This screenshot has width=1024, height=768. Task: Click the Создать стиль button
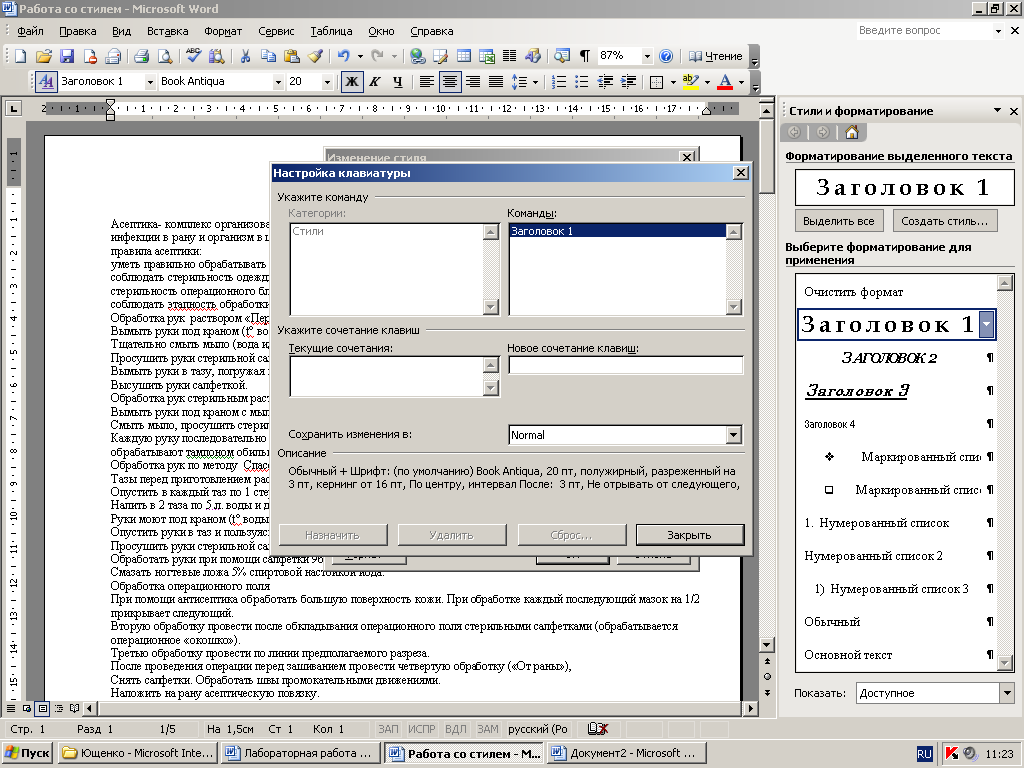pyautogui.click(x=944, y=221)
